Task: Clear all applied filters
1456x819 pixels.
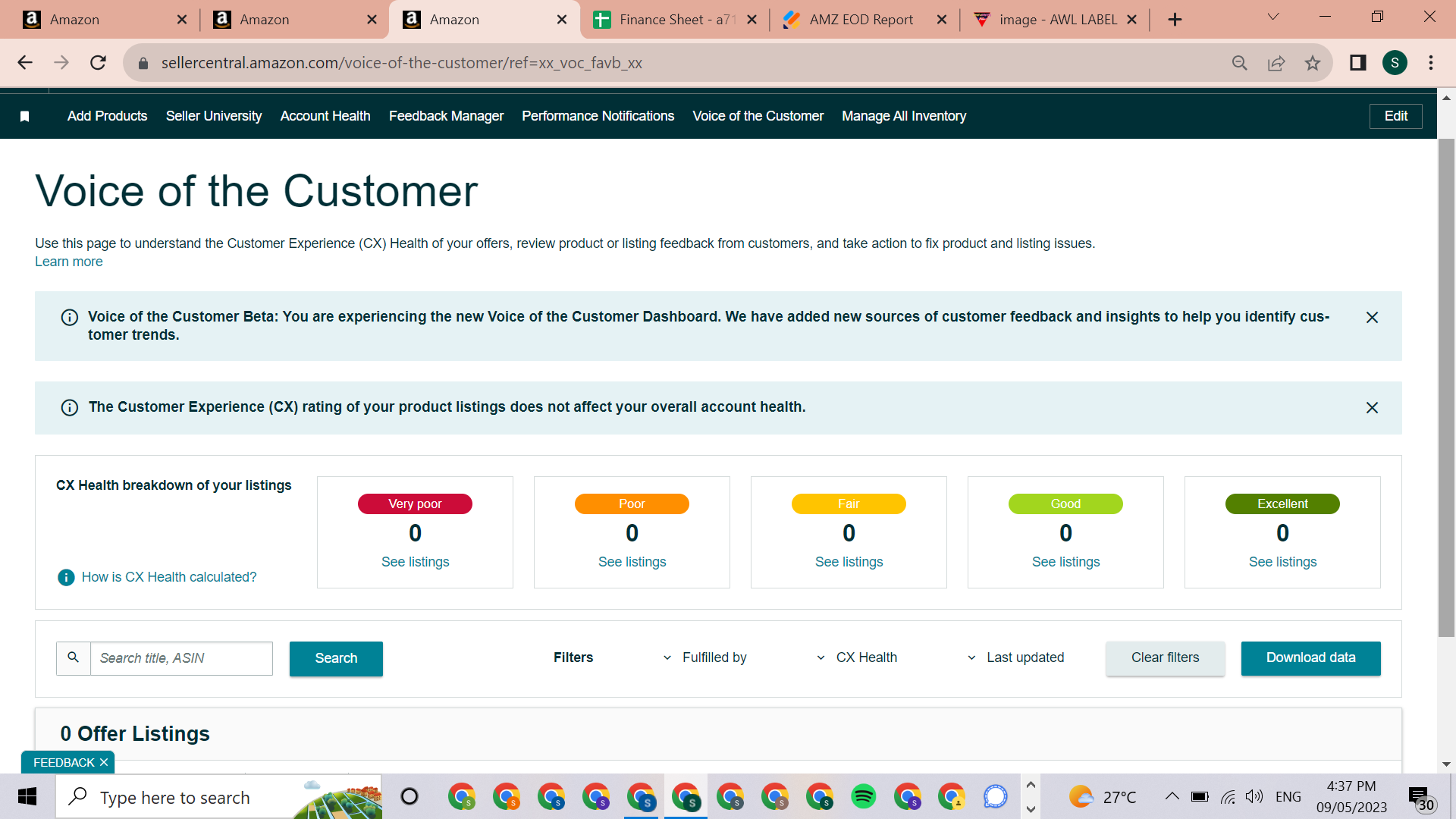Action: coord(1165,657)
